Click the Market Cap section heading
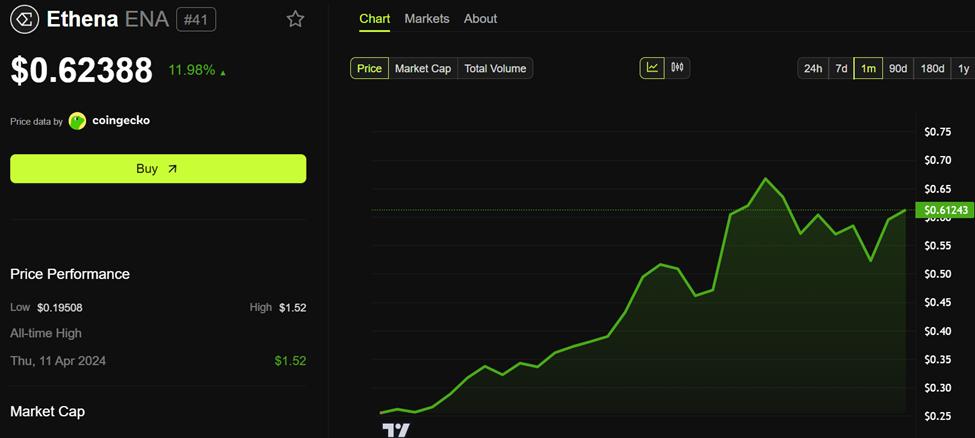 pos(47,411)
